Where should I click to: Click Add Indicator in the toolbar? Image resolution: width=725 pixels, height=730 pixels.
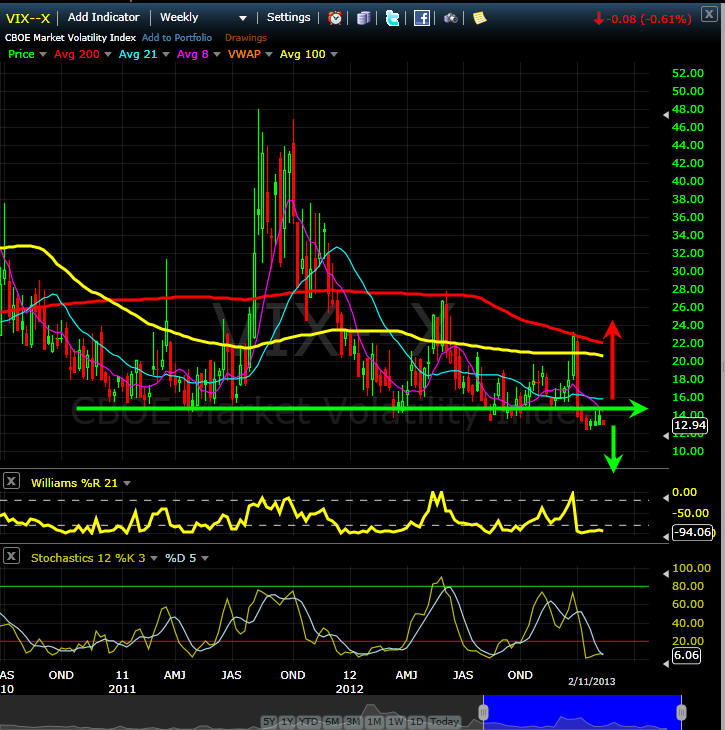click(x=104, y=18)
